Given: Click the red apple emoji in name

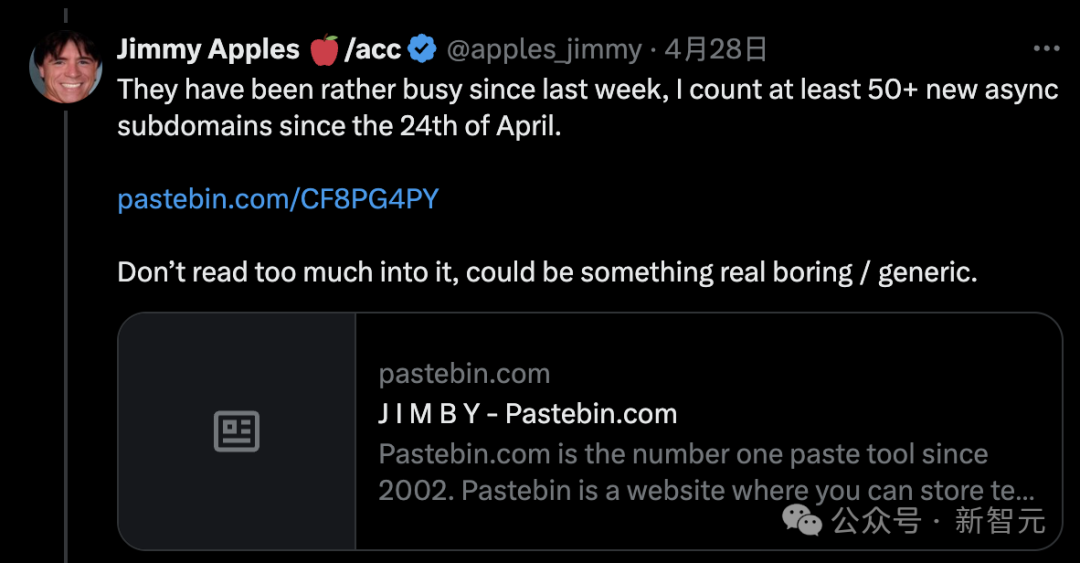Looking at the screenshot, I should tap(324, 49).
